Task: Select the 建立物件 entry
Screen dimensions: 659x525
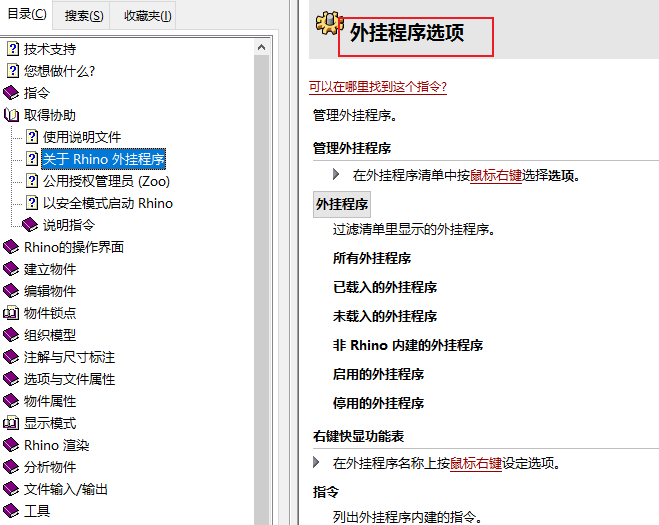Action: coord(50,269)
